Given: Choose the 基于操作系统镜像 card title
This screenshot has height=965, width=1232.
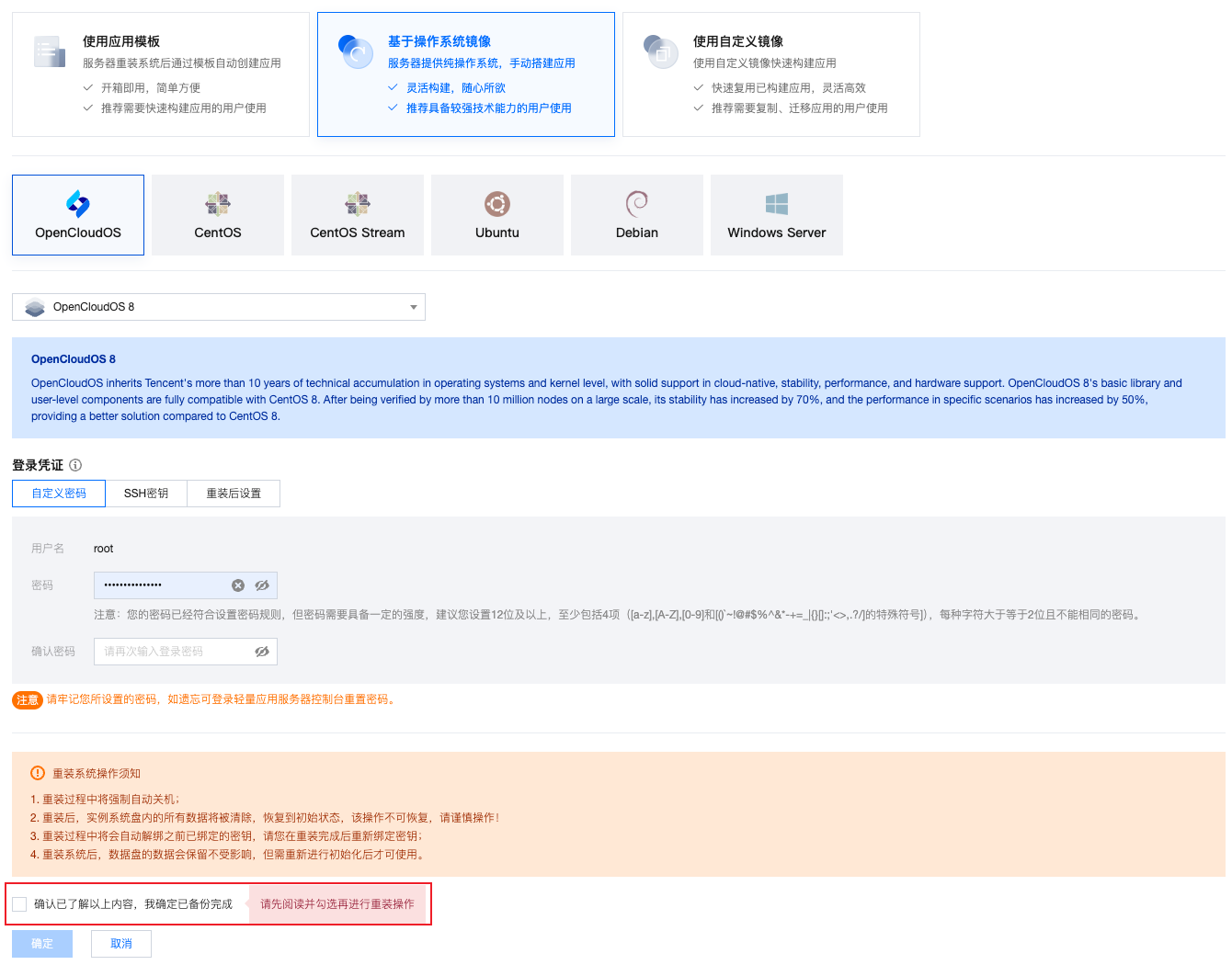Looking at the screenshot, I should tap(439, 41).
